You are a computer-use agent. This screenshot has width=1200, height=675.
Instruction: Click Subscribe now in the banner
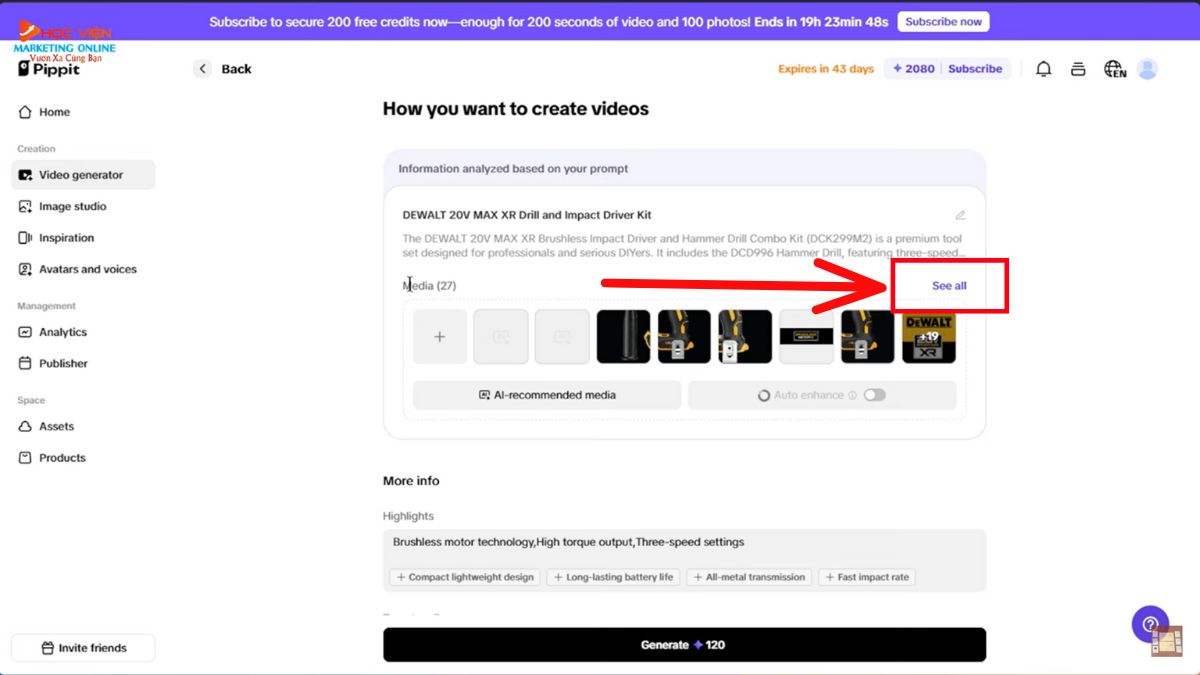tap(943, 21)
